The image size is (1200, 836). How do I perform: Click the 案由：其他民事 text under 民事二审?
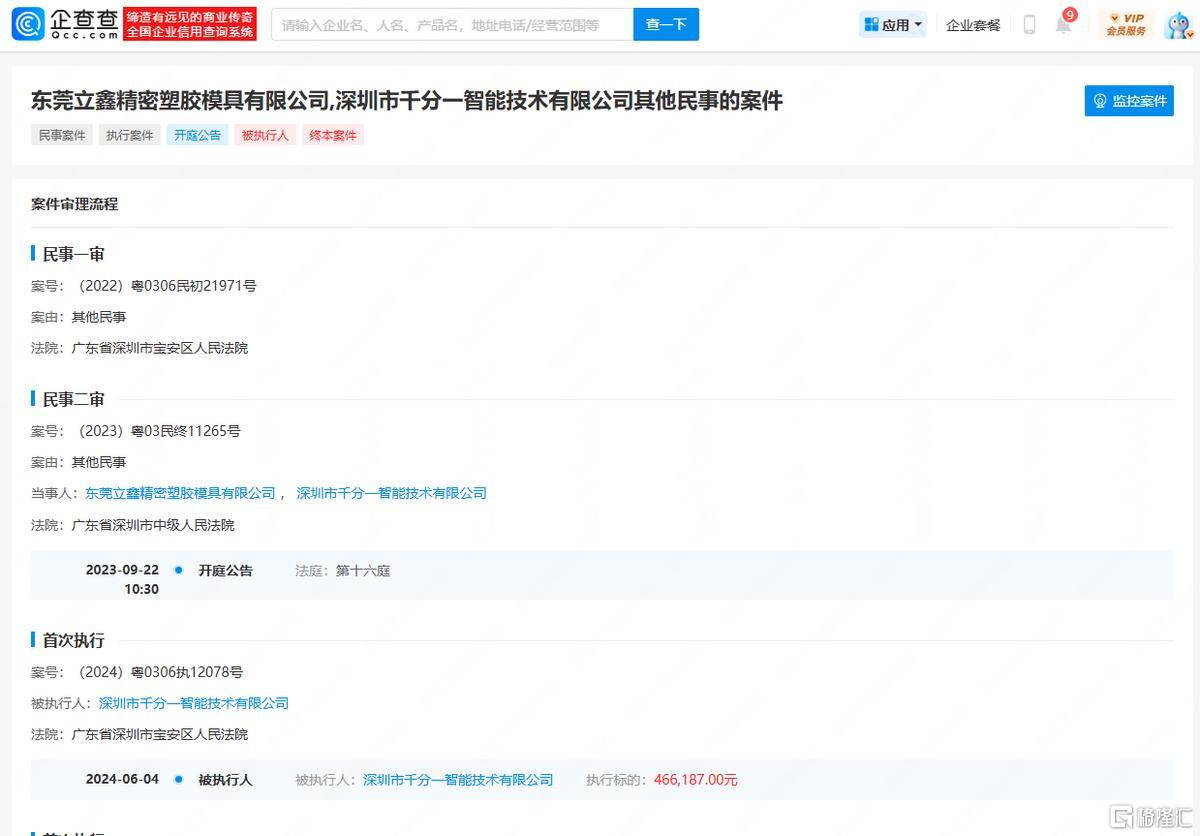pyautogui.click(x=79, y=462)
